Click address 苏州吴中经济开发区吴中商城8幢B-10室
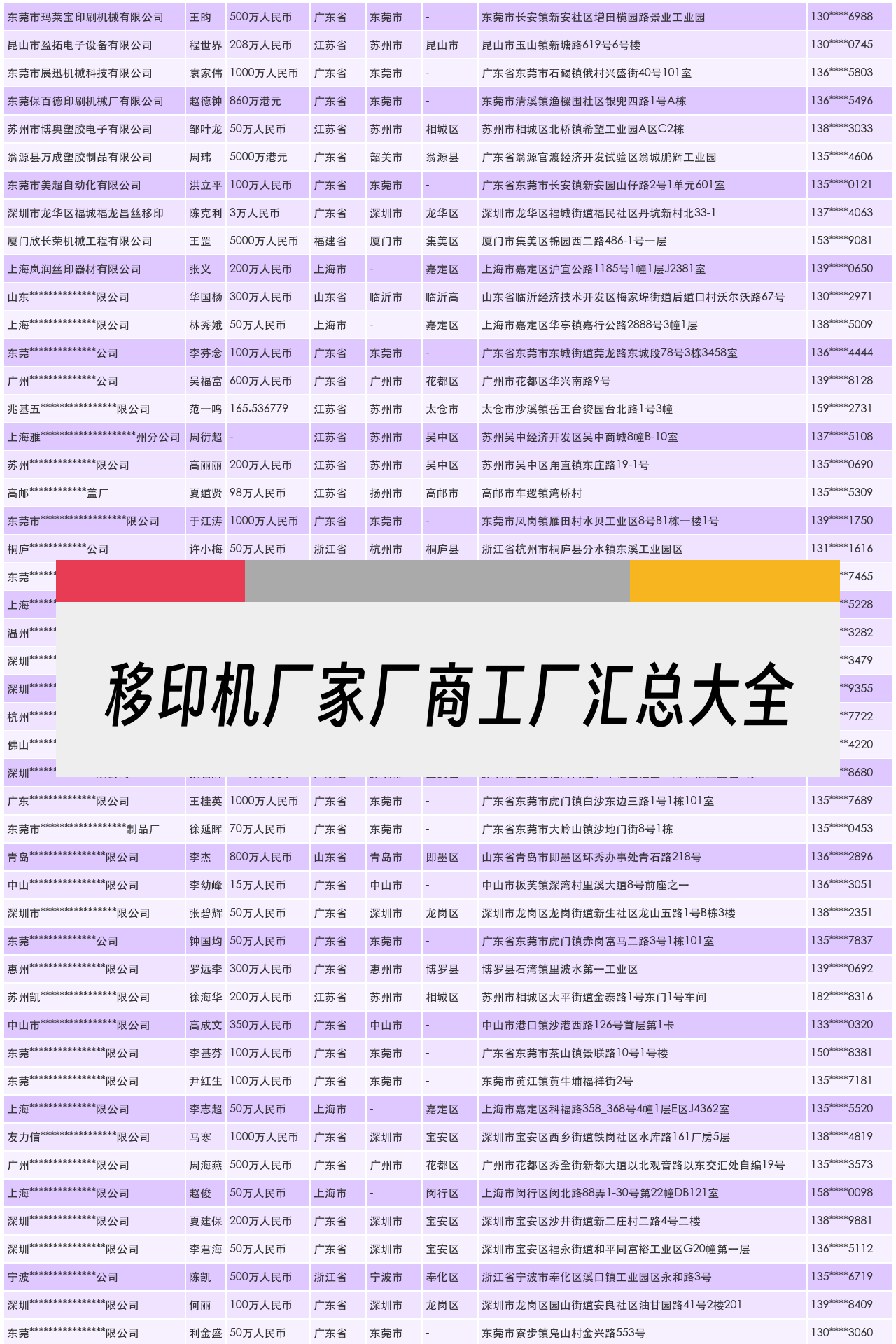This screenshot has width=896, height=1344. tap(580, 437)
